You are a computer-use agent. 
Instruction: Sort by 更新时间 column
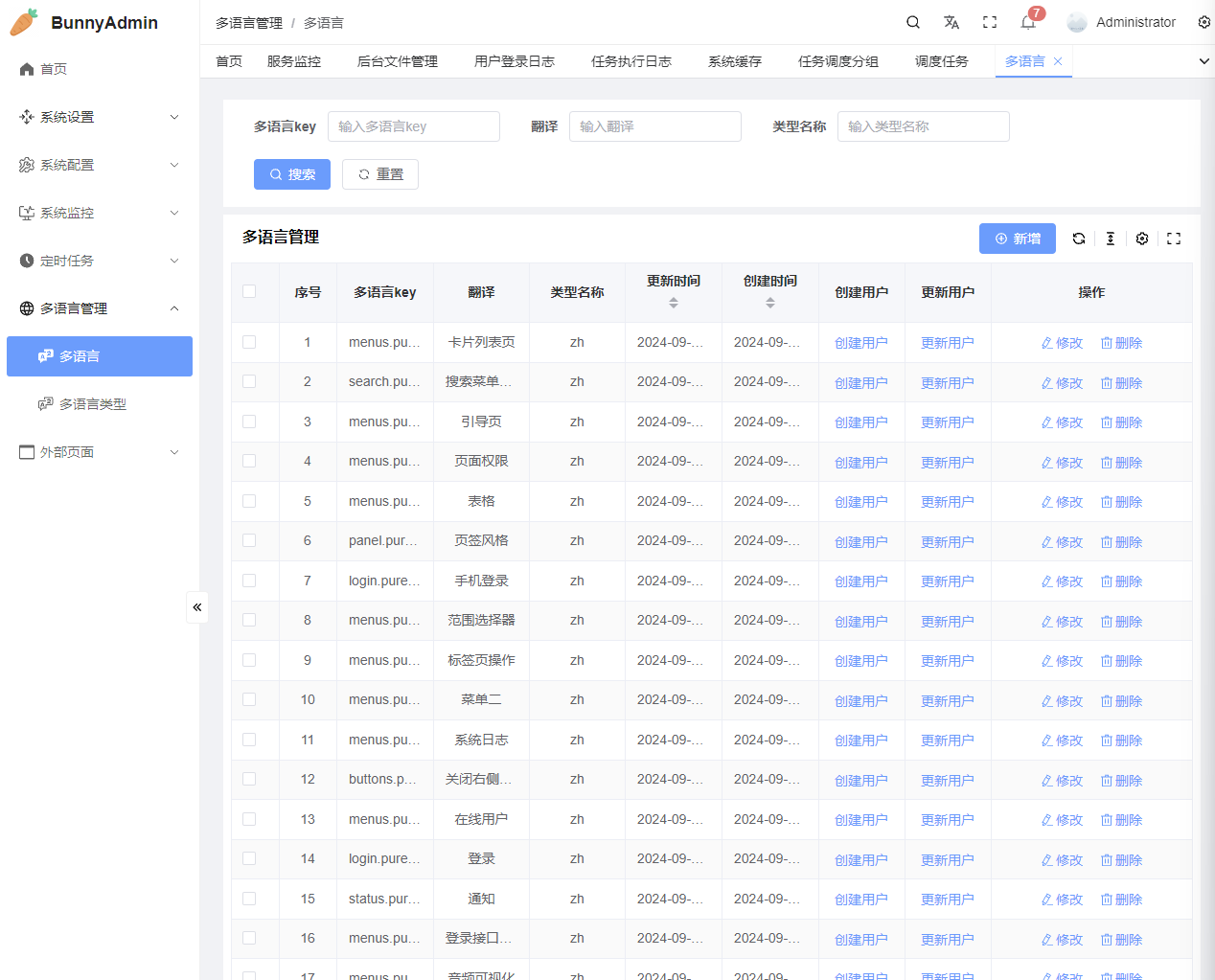[674, 303]
